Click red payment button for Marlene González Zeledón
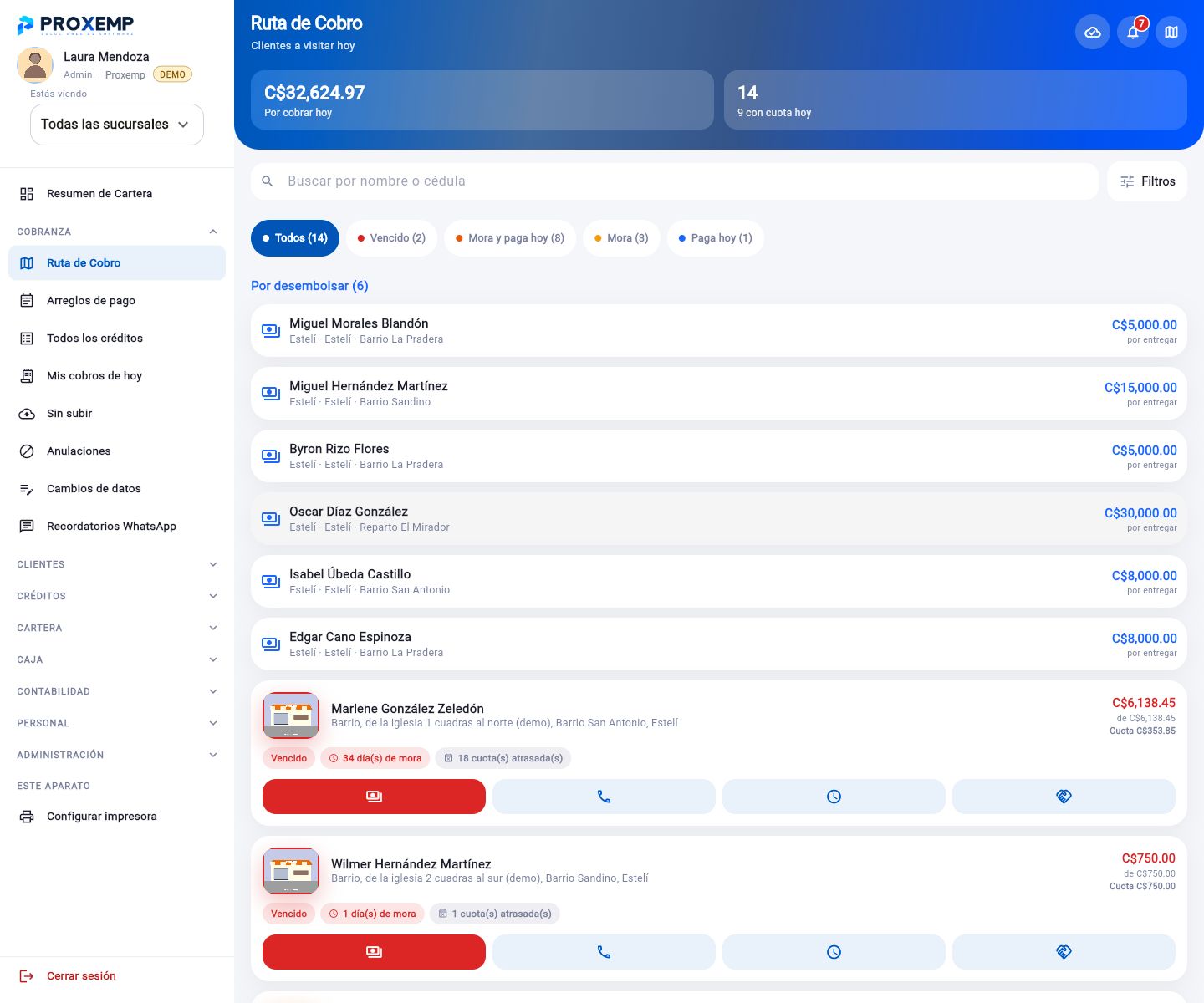The width and height of the screenshot is (1204, 1003). [x=374, y=797]
